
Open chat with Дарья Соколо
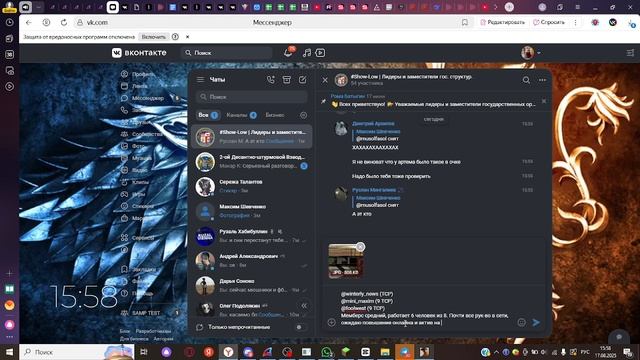[251, 286]
